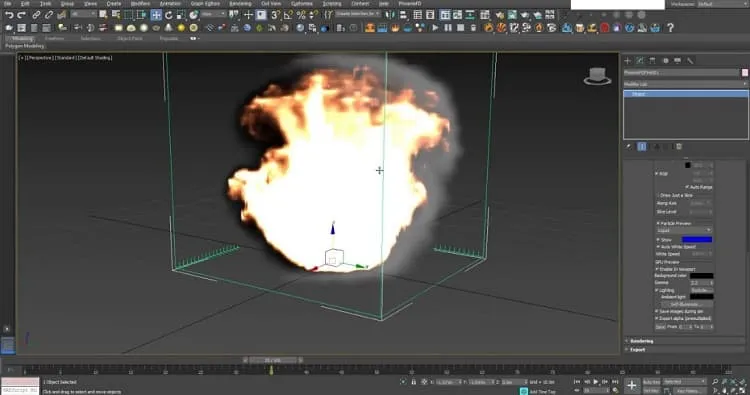
Task: Toggle the Percent Snap icon
Action: pyautogui.click(x=301, y=15)
